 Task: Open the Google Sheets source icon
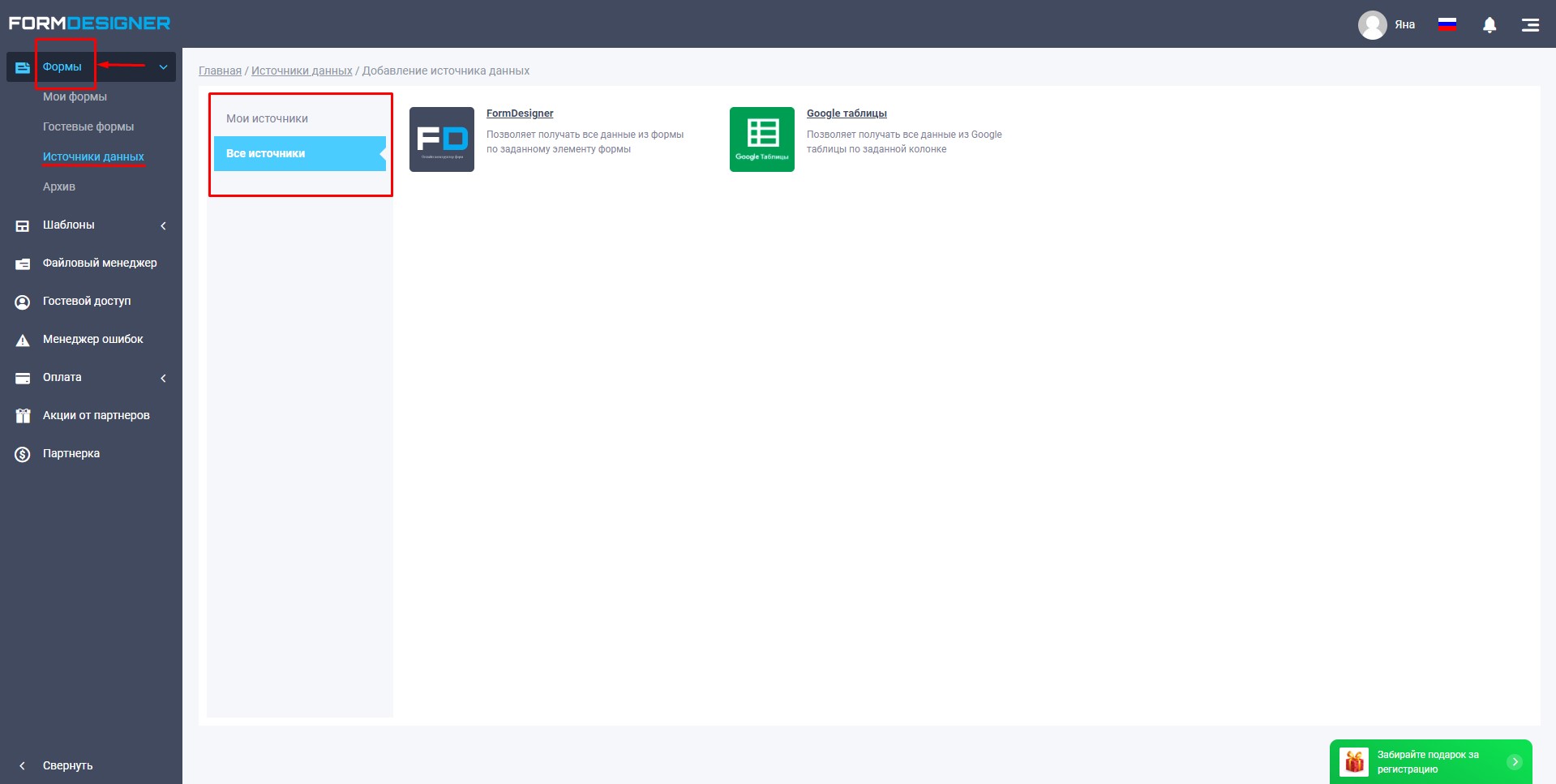click(762, 139)
